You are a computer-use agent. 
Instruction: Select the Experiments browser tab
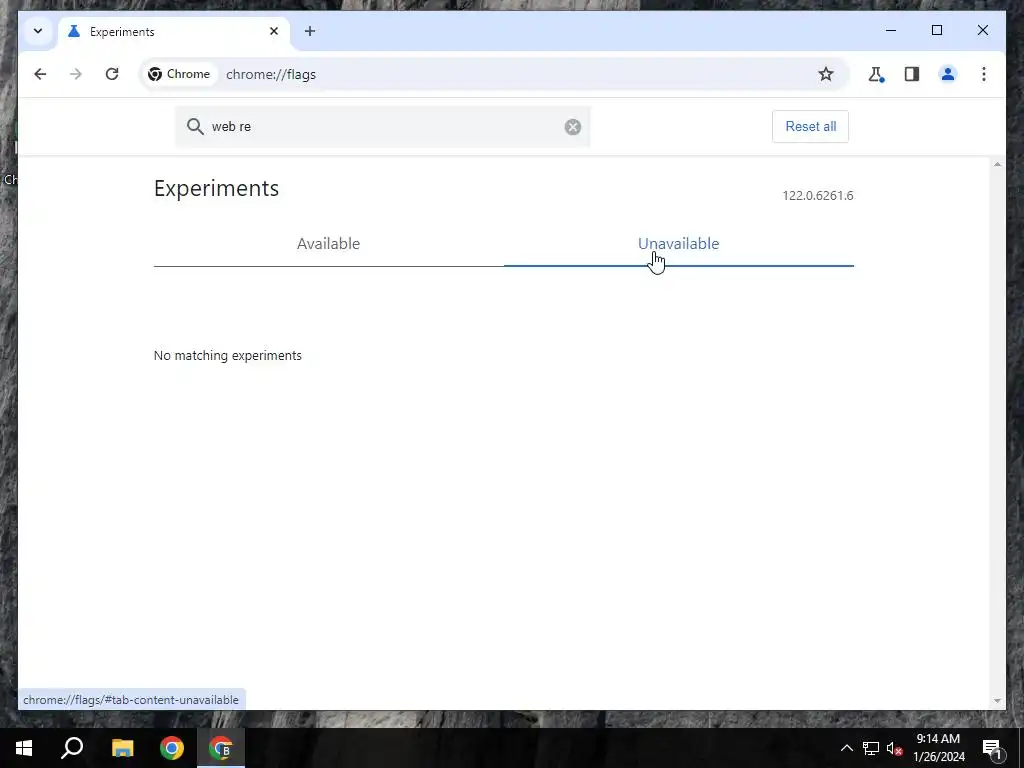coord(174,31)
